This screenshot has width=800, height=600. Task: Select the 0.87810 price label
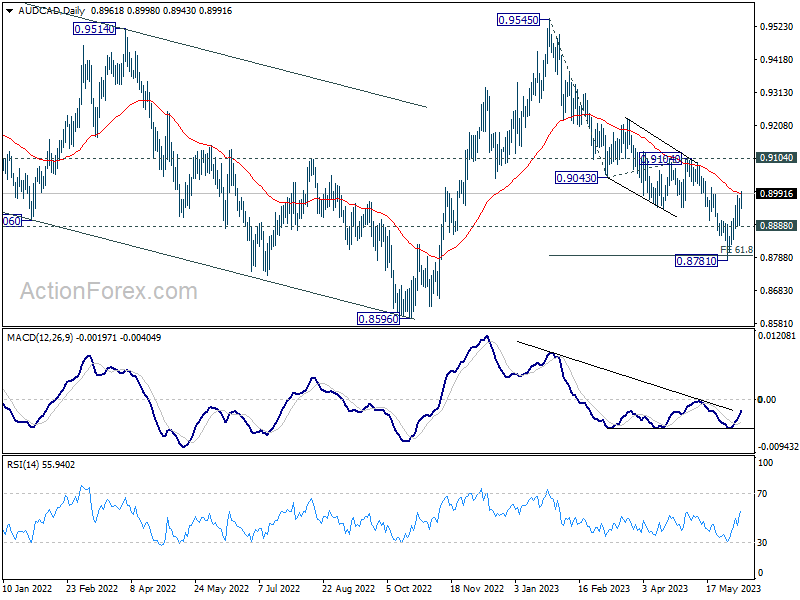pyautogui.click(x=696, y=261)
